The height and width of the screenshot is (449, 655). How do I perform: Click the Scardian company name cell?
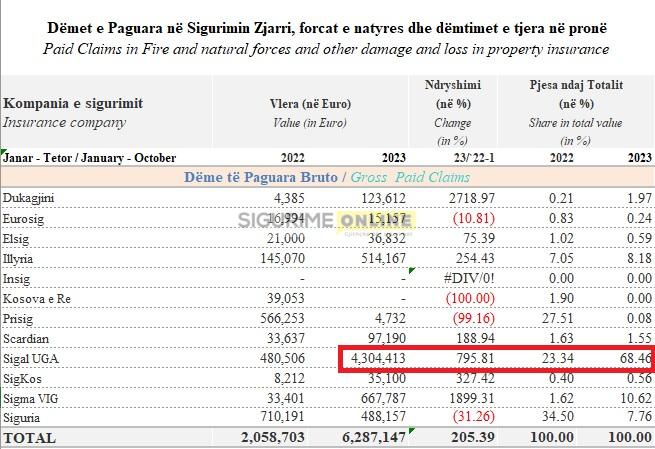click(30, 339)
